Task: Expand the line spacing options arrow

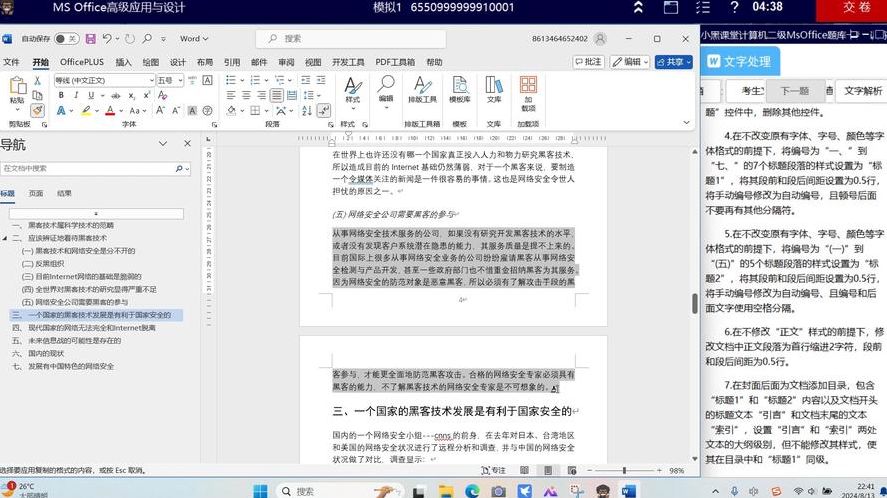Action: click(319, 96)
